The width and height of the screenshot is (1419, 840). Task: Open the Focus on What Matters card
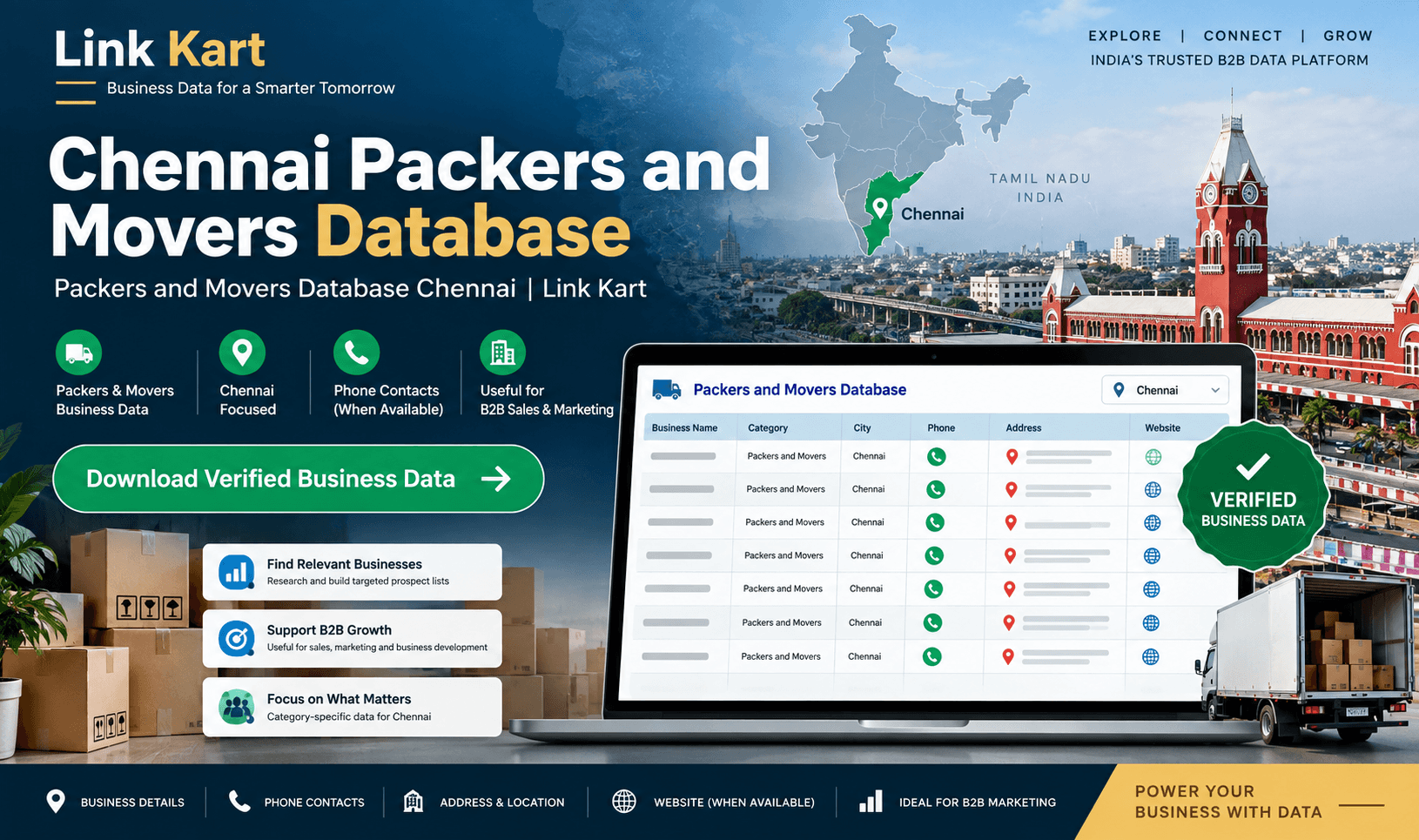[x=353, y=707]
